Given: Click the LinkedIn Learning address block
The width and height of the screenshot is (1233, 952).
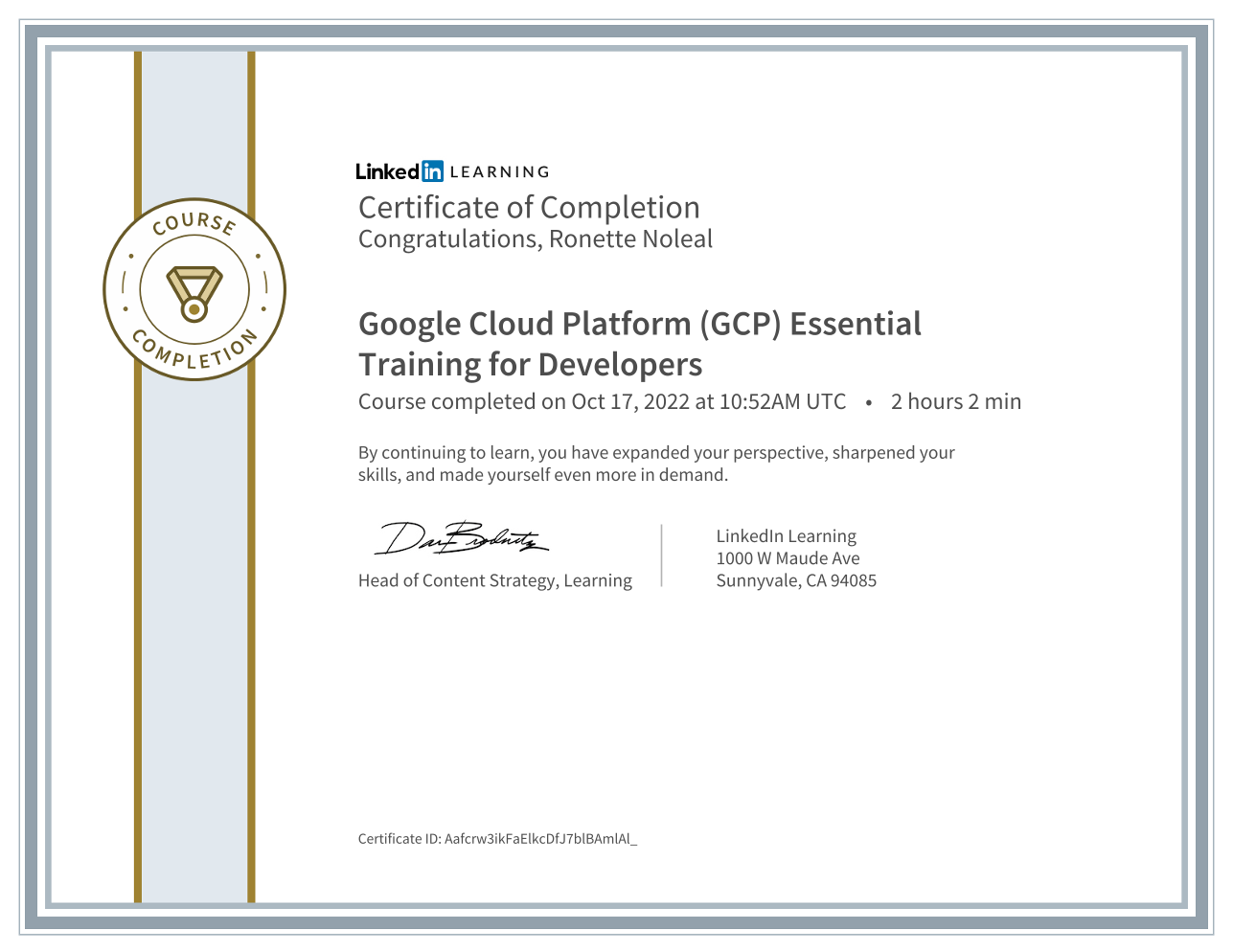Looking at the screenshot, I should [x=796, y=557].
